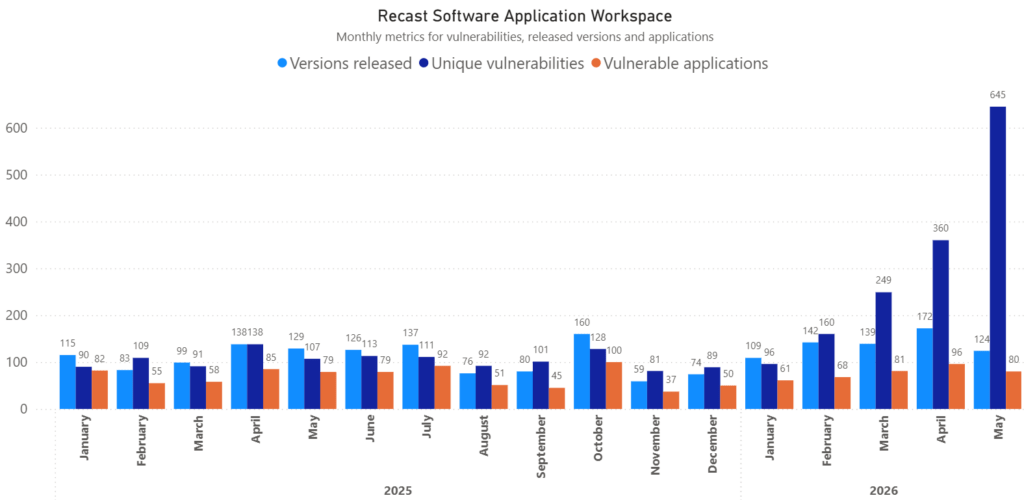Click the light blue Versions released legend dot
This screenshot has height=500, width=1024.
pos(282,64)
